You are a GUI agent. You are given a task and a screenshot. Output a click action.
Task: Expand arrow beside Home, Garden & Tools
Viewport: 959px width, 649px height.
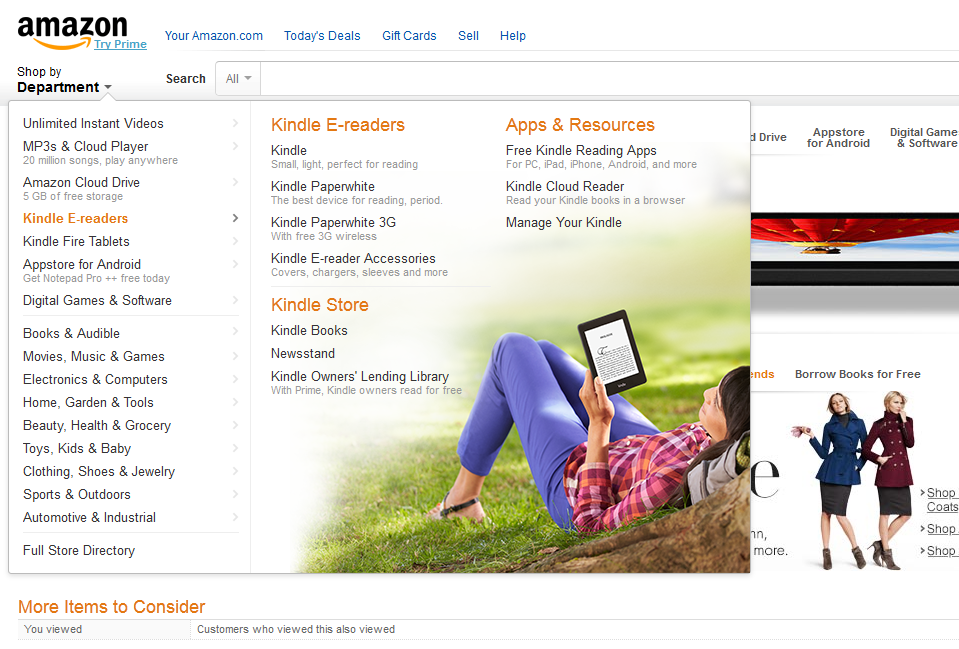click(x=235, y=402)
